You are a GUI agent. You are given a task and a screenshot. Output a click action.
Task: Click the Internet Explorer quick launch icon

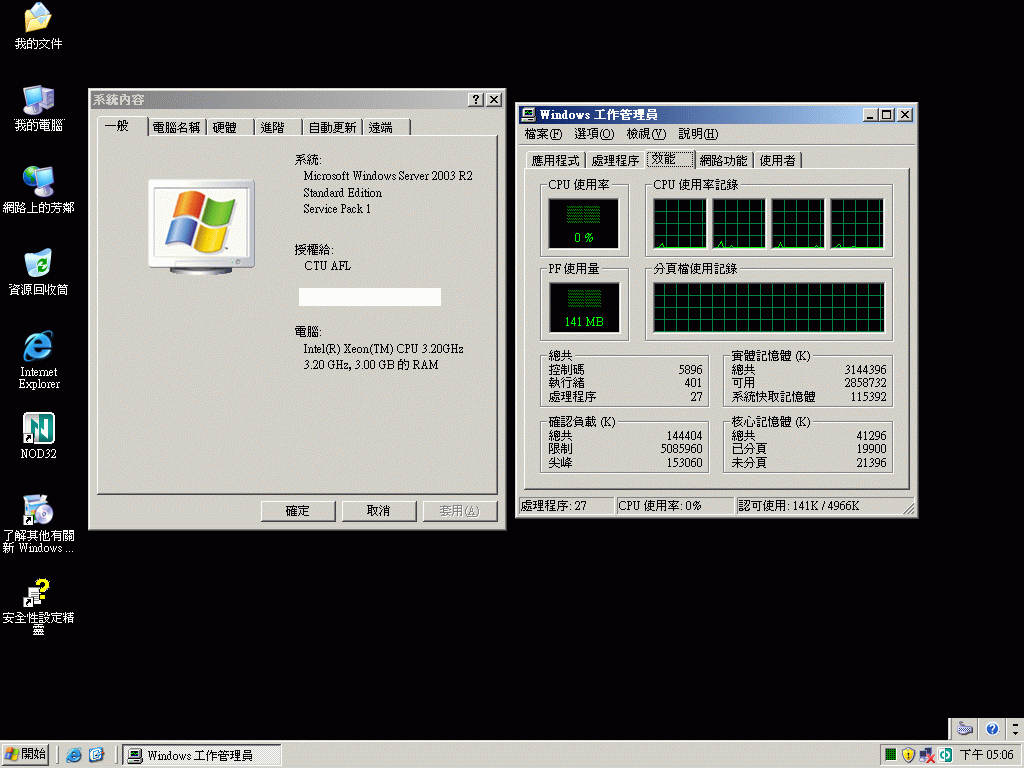click(x=74, y=755)
